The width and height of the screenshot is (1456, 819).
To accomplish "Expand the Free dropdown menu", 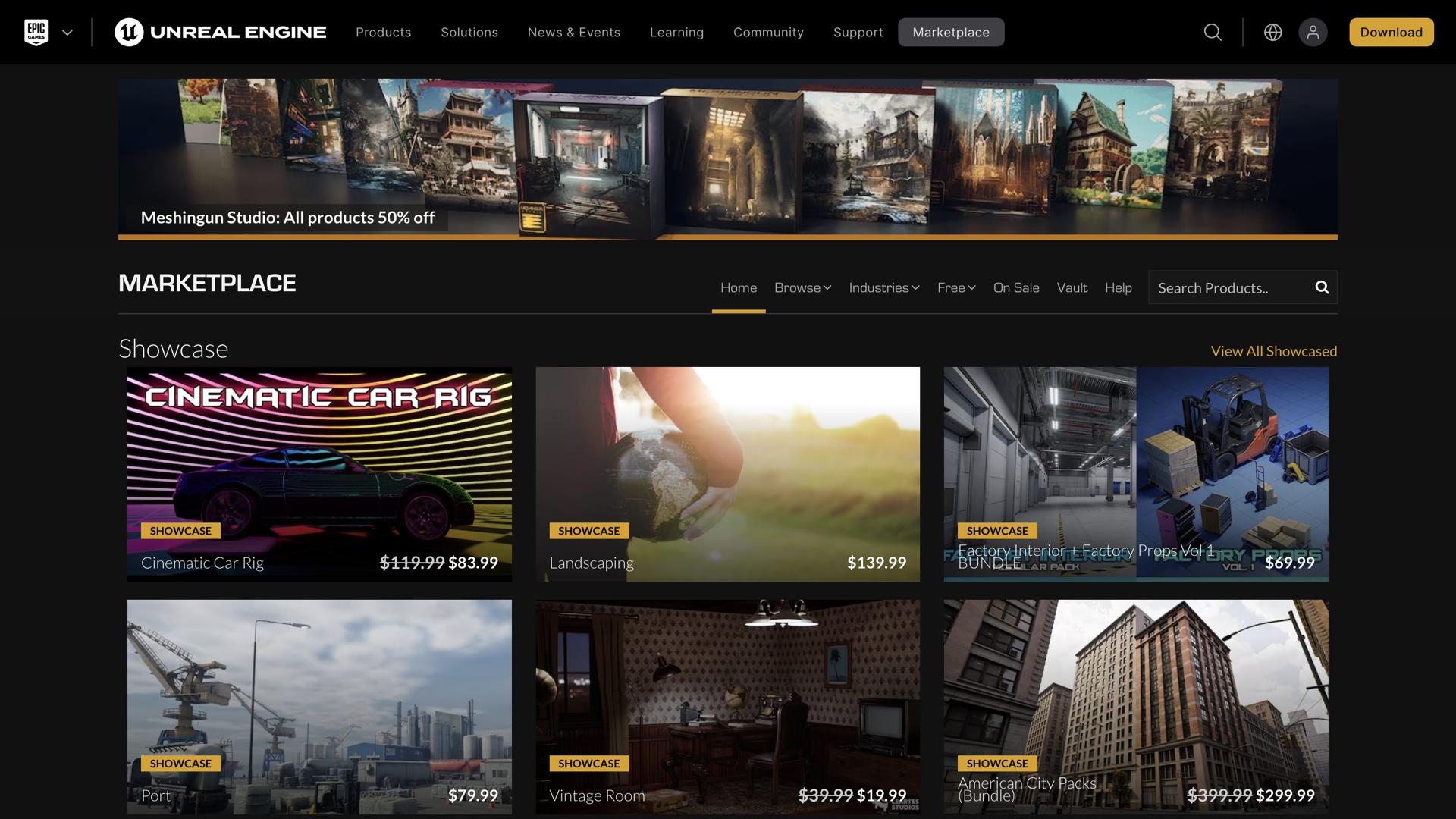I will pyautogui.click(x=955, y=287).
